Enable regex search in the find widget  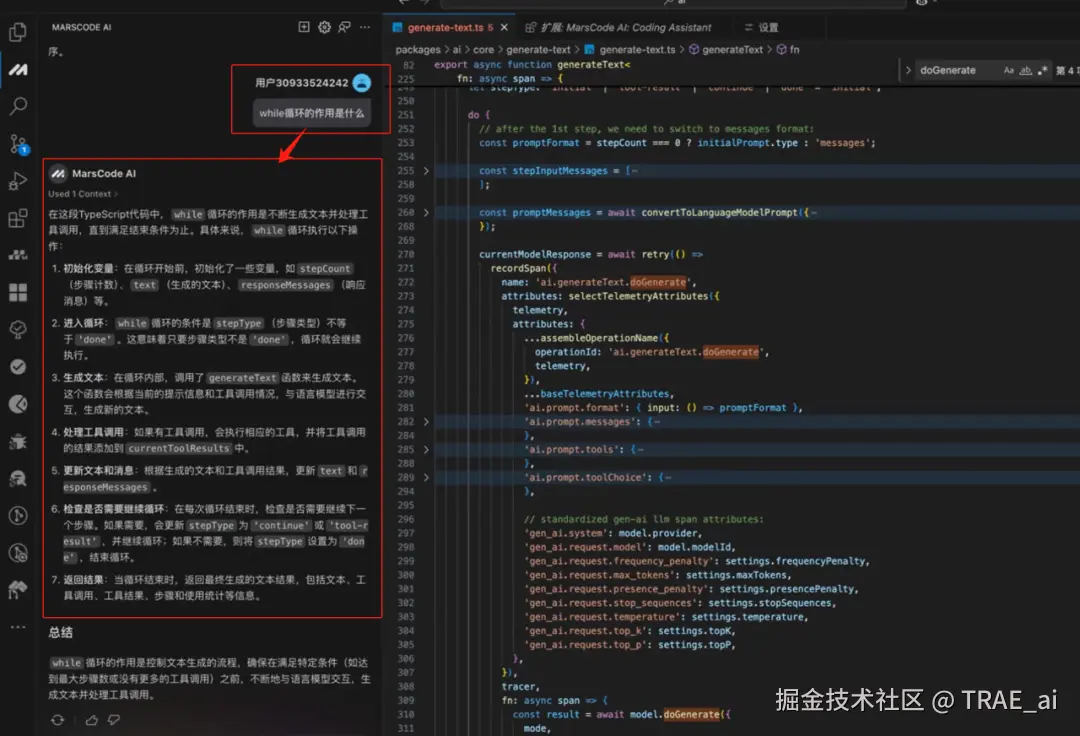(x=1044, y=70)
